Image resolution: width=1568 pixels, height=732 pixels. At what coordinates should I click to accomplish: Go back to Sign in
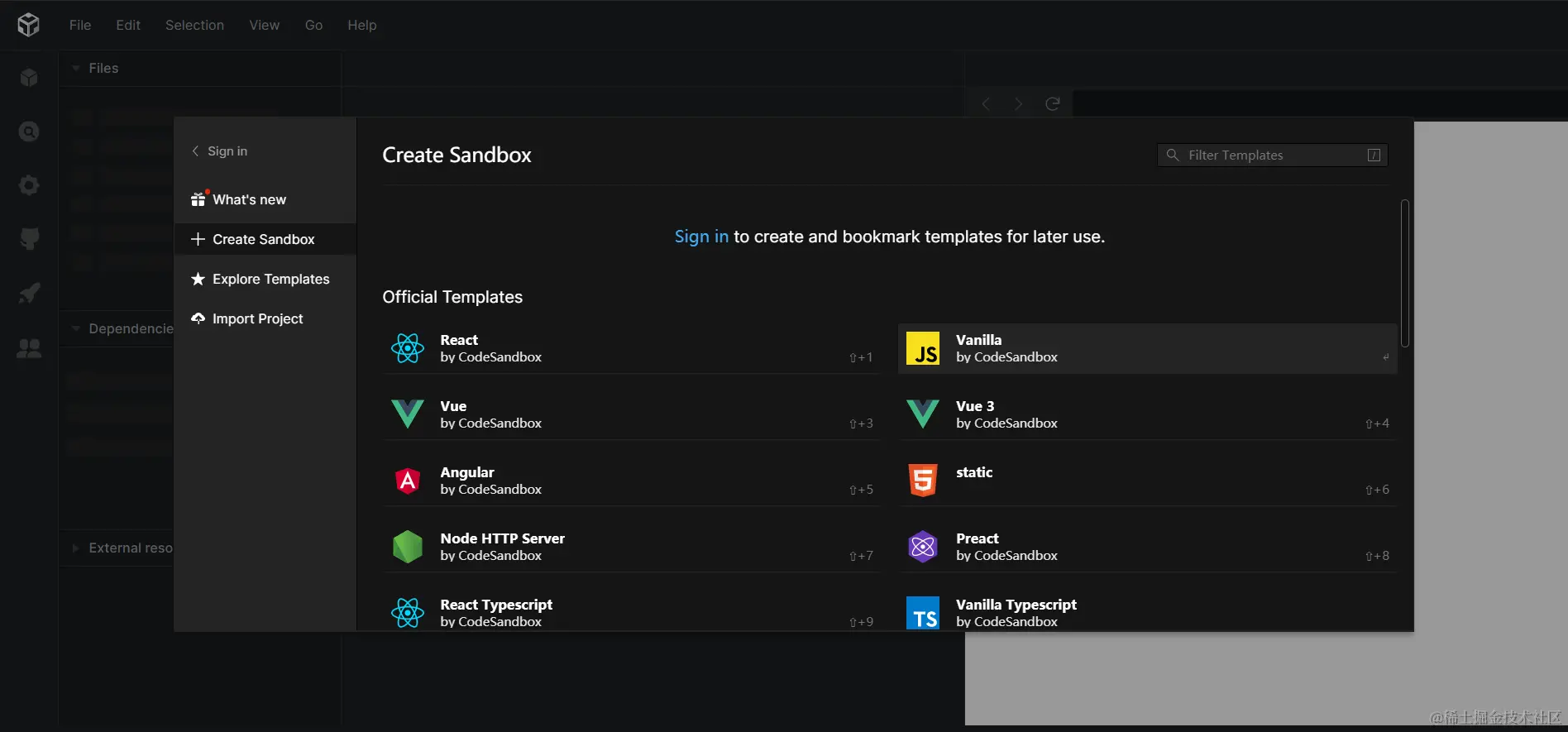click(x=220, y=151)
